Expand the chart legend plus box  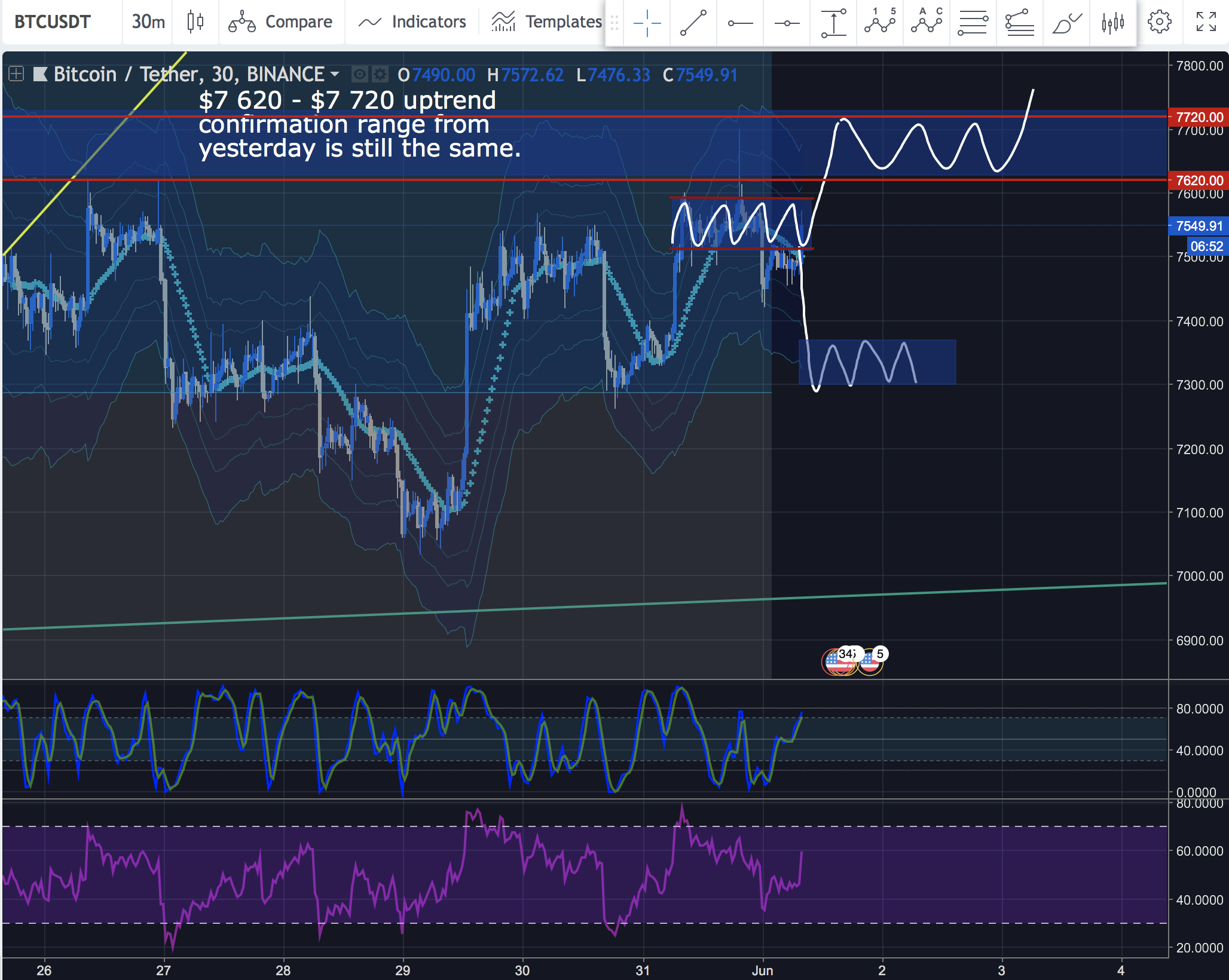click(x=16, y=74)
